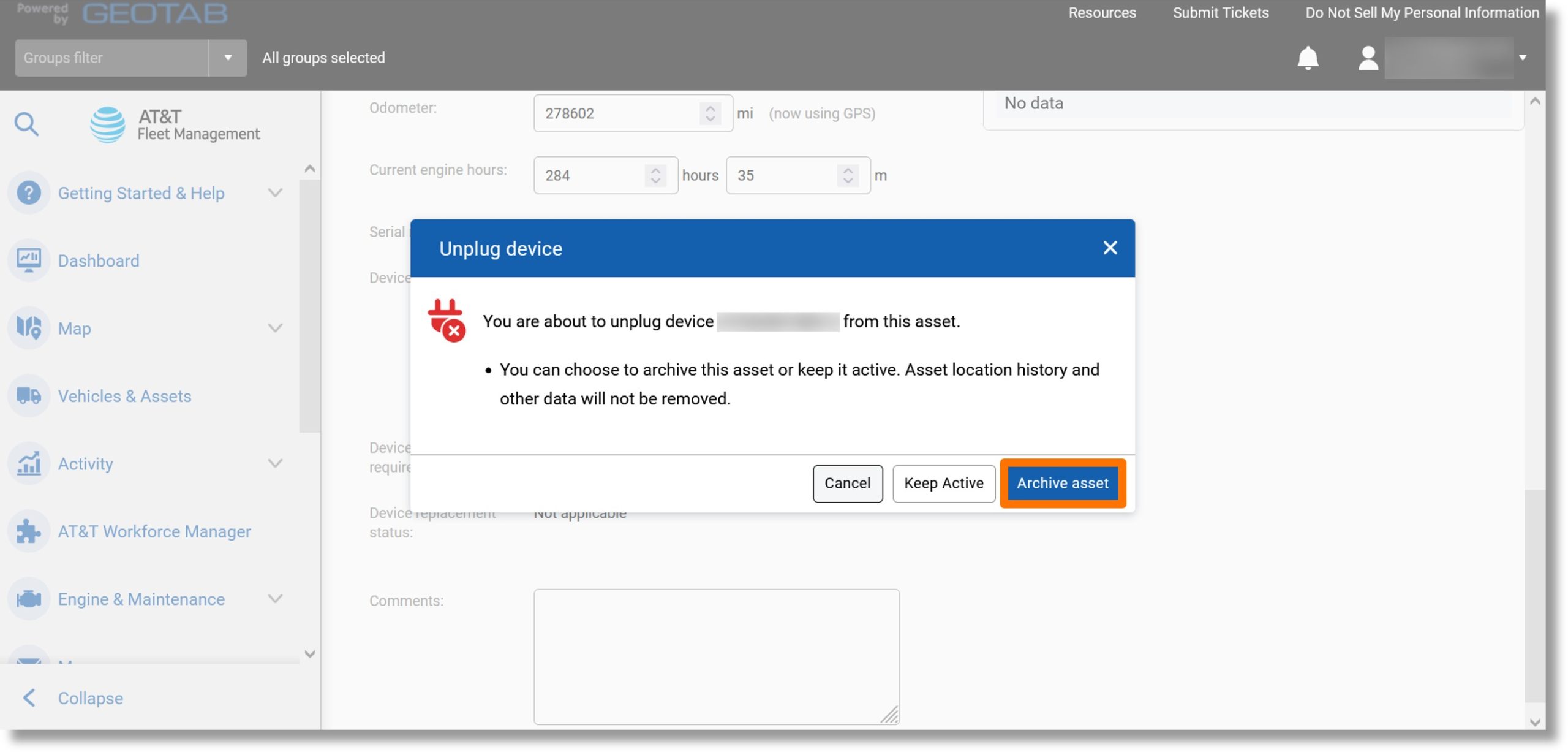Click the Keep Active button
This screenshot has height=752, width=1568.
(943, 484)
